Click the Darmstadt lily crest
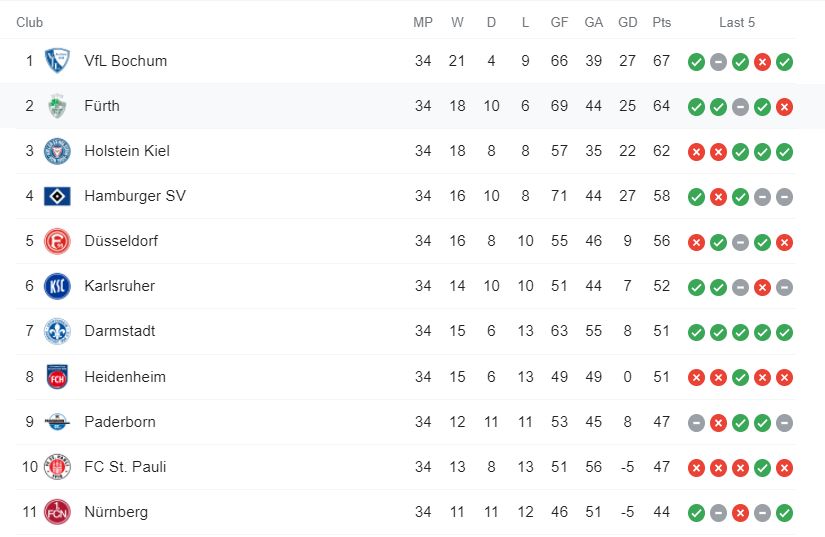Viewport: 825px width, 537px height. pos(57,331)
